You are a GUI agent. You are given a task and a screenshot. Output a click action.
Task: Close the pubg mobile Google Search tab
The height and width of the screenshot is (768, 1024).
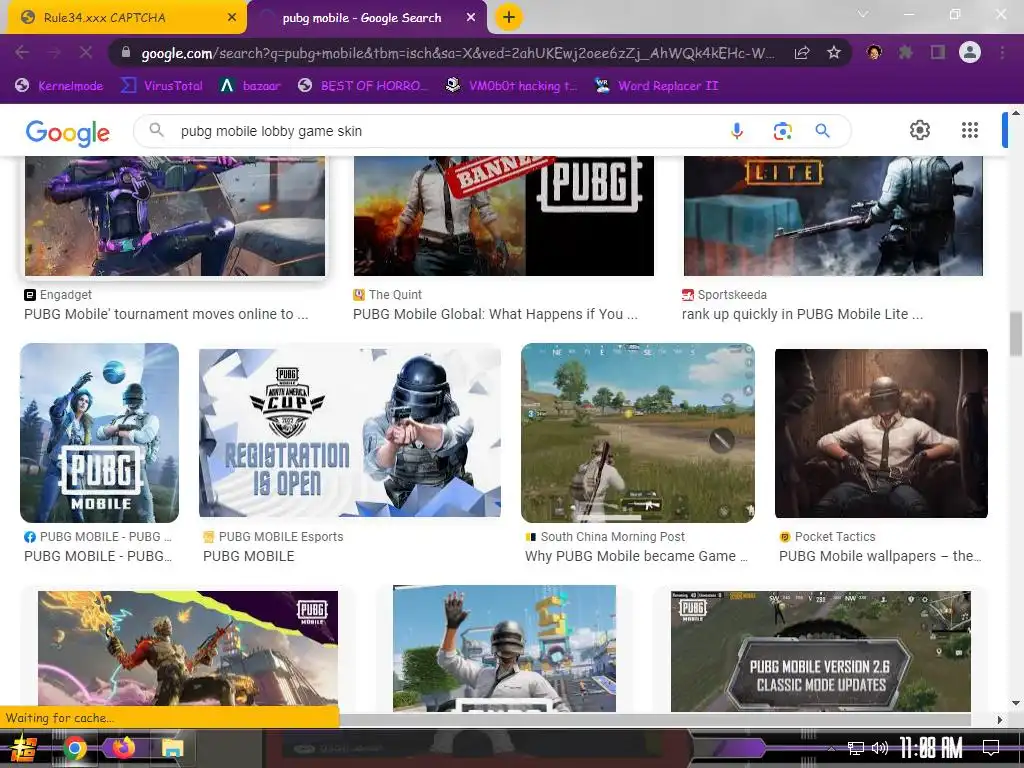pyautogui.click(x=471, y=18)
